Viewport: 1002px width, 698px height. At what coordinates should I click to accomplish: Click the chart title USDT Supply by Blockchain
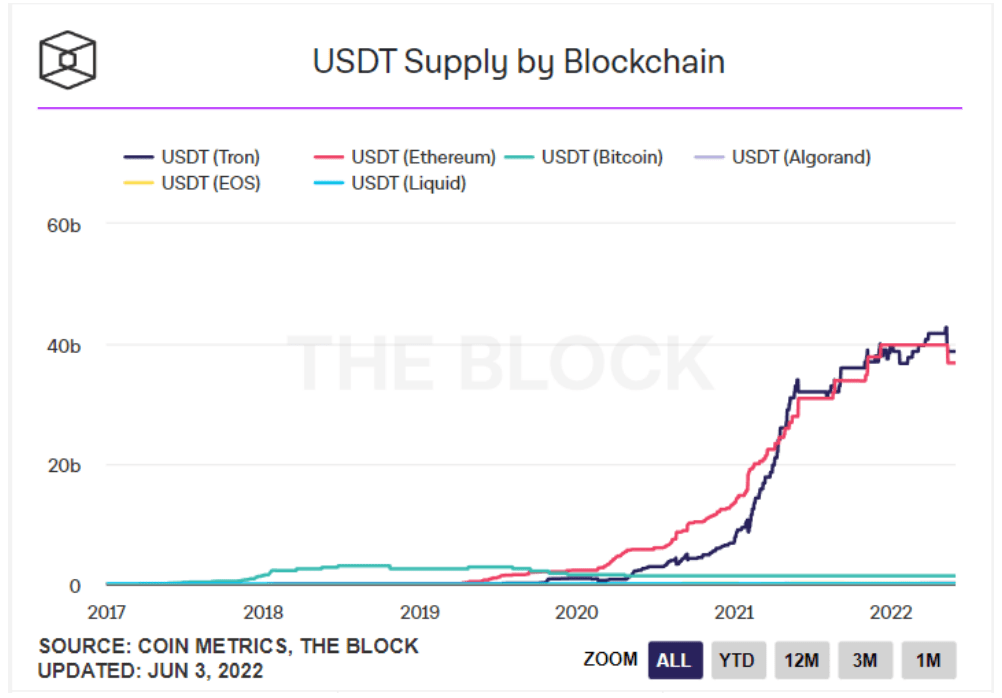coord(518,61)
